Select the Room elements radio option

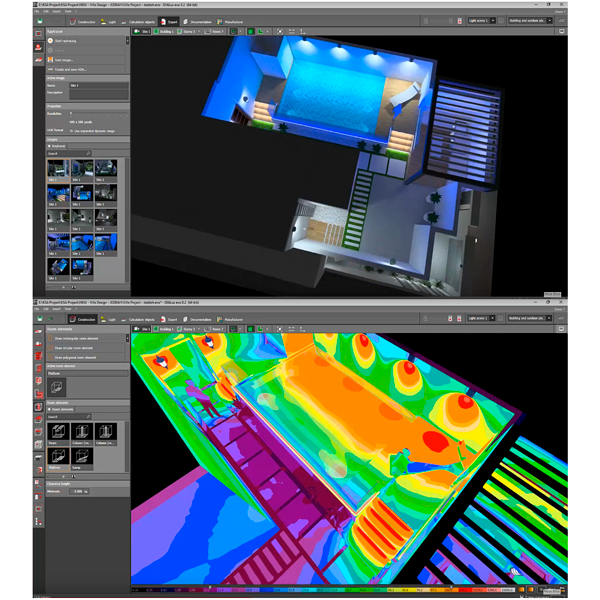pyautogui.click(x=50, y=410)
